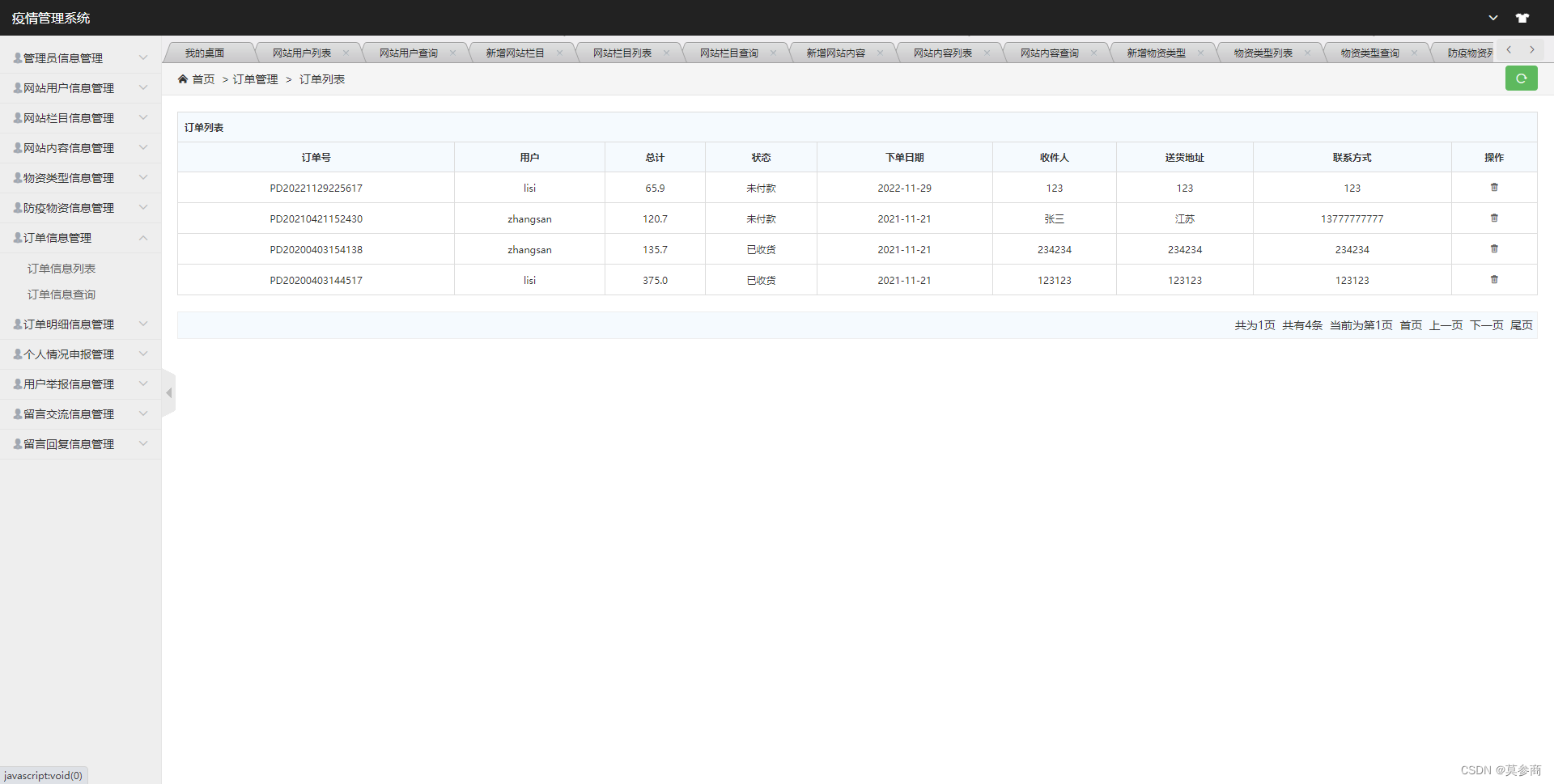Screen dimensions: 1554x784
Task: Click the home icon in breadcrumb
Action: coord(183,79)
